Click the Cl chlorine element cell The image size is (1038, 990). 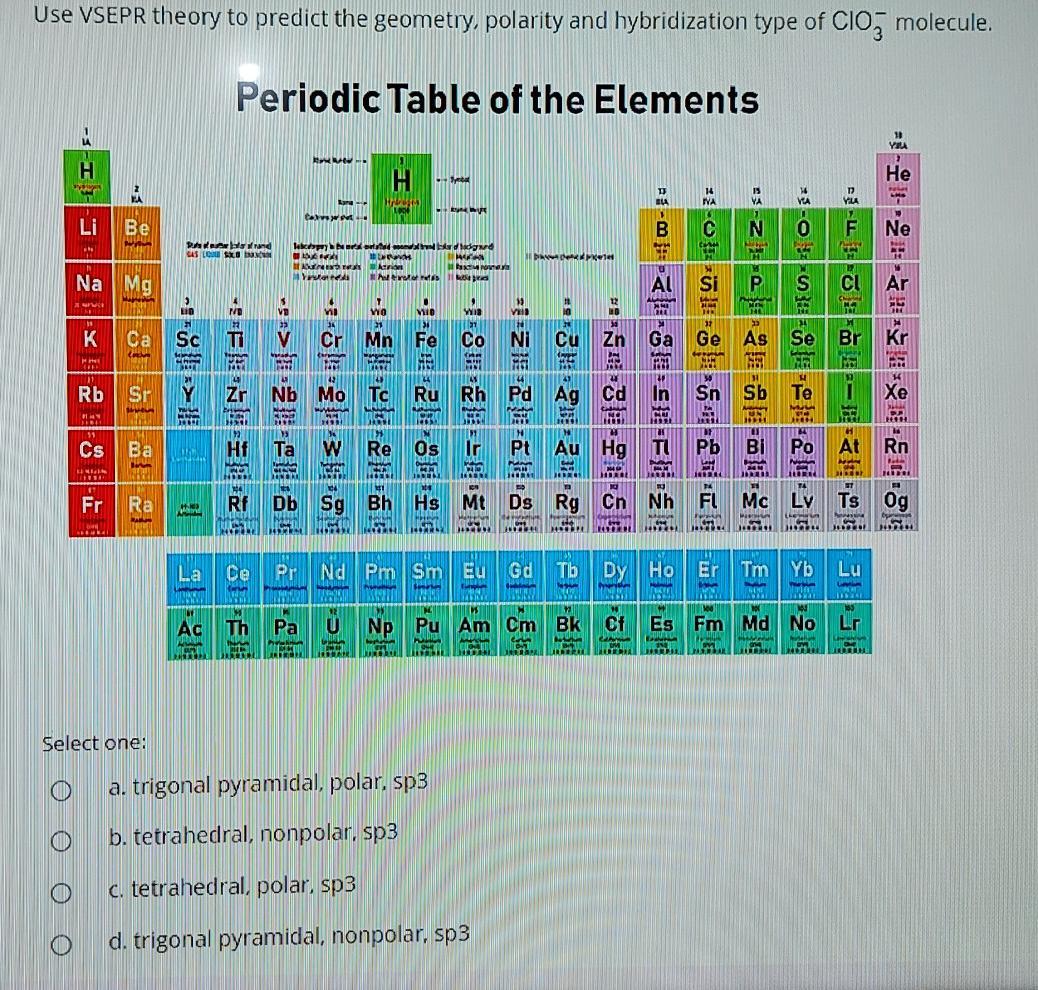(849, 289)
